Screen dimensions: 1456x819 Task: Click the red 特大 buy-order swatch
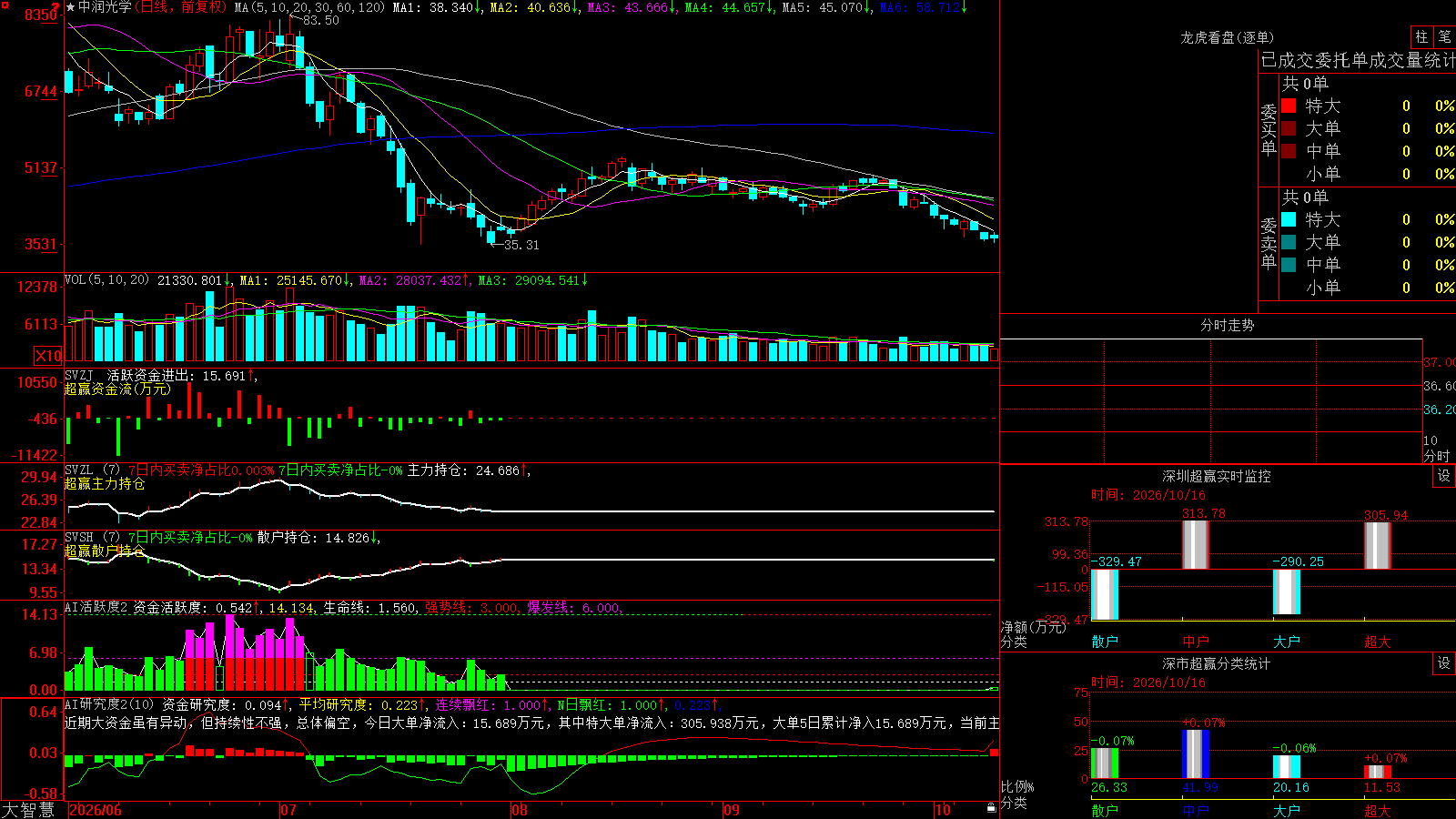click(x=1289, y=106)
